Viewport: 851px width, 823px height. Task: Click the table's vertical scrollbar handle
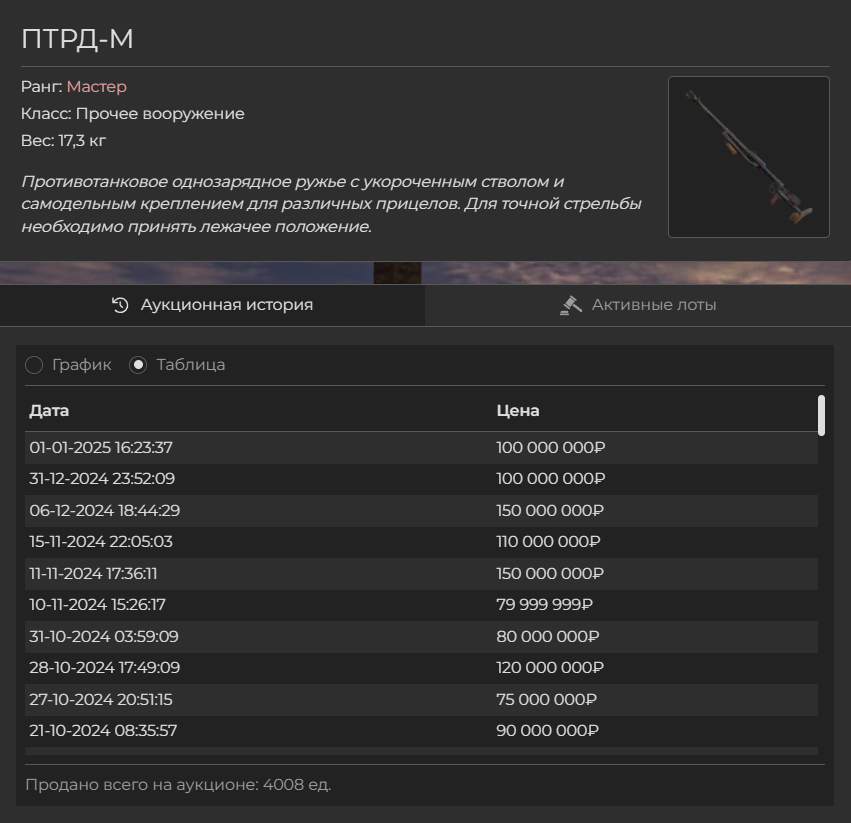(x=821, y=415)
